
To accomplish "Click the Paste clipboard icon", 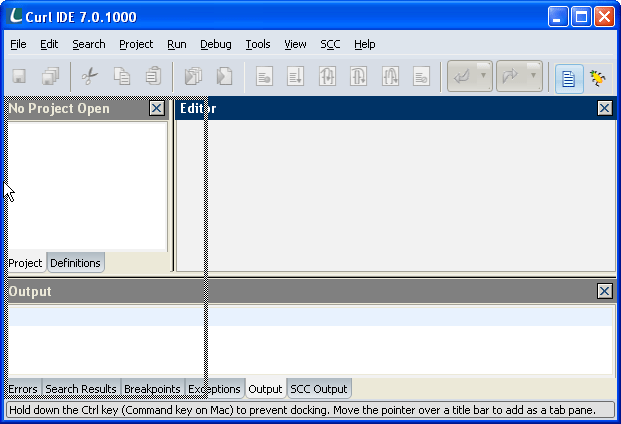I will [x=152, y=76].
